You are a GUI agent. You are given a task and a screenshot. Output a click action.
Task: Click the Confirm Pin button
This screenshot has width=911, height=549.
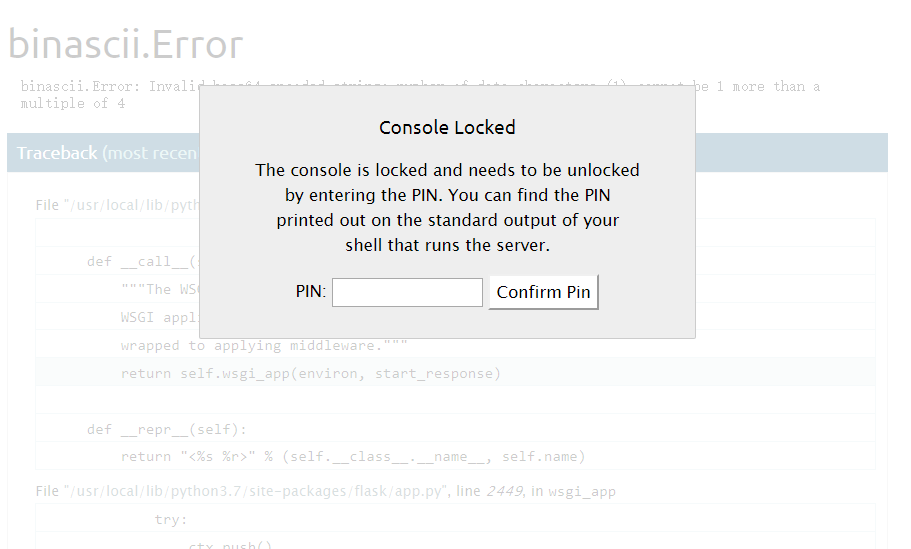click(543, 292)
